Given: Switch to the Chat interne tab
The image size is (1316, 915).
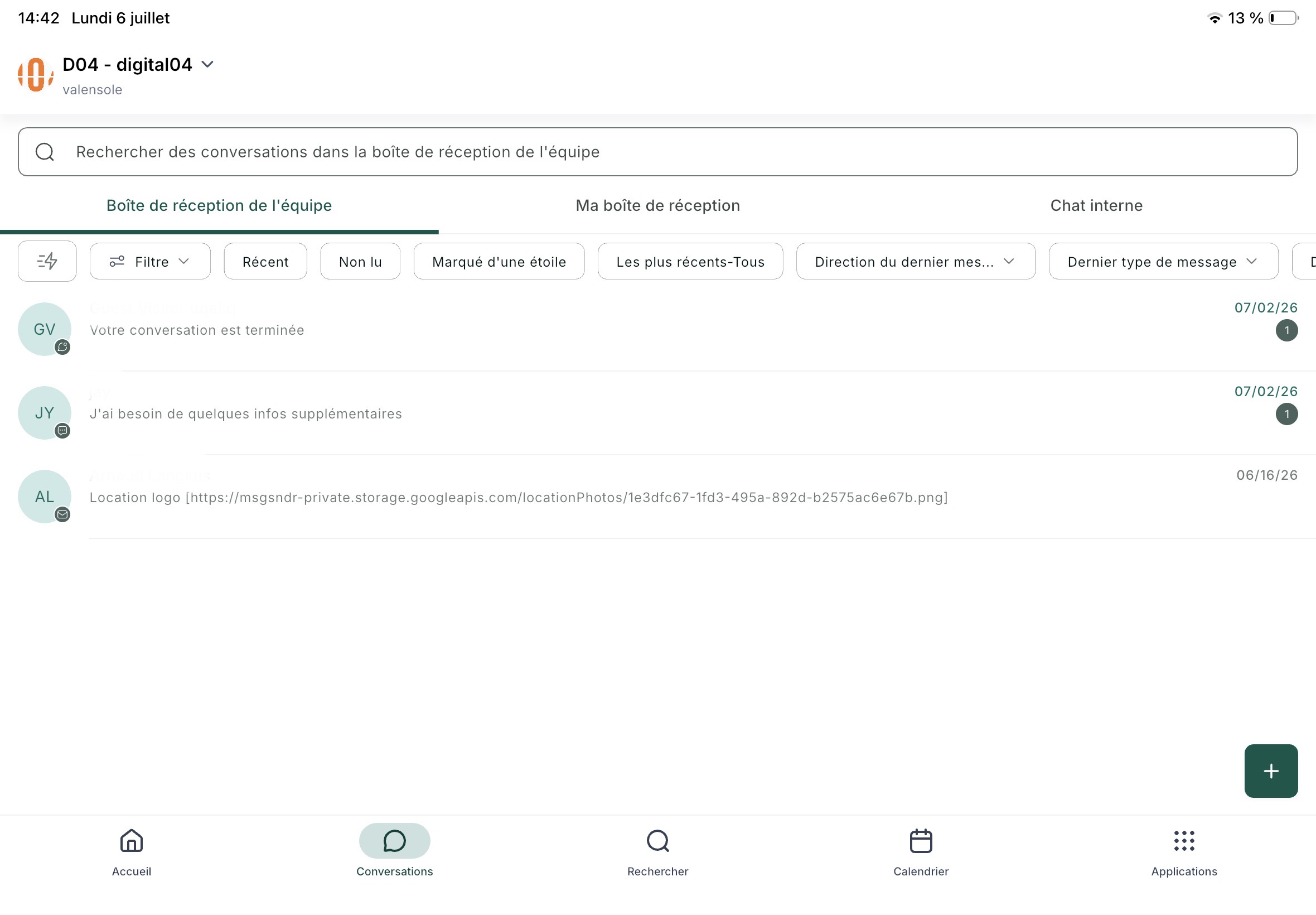Looking at the screenshot, I should pyautogui.click(x=1096, y=205).
